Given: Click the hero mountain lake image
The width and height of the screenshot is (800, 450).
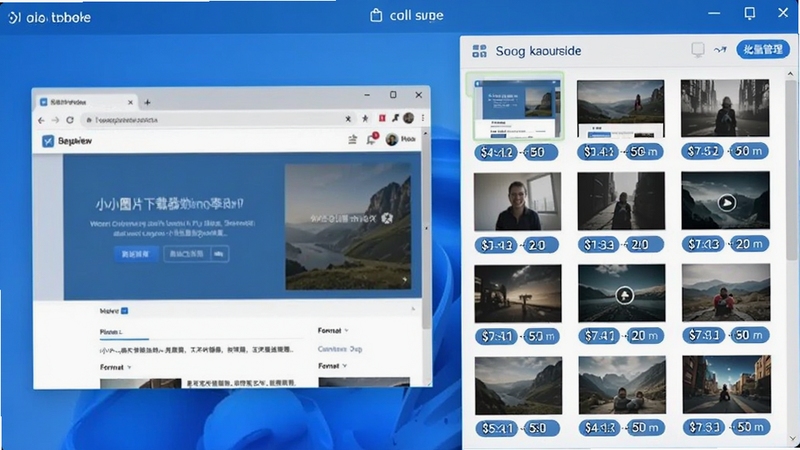Looking at the screenshot, I should pyautogui.click(x=348, y=227).
